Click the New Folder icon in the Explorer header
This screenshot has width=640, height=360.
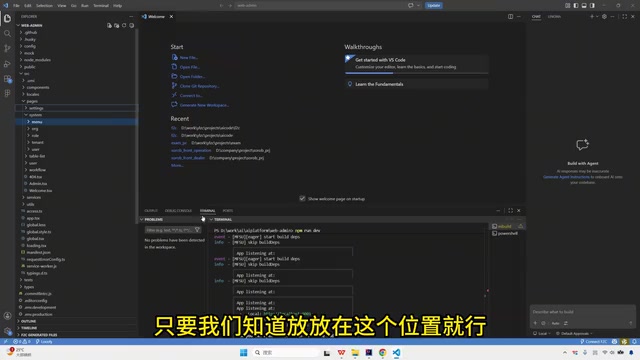117,25
